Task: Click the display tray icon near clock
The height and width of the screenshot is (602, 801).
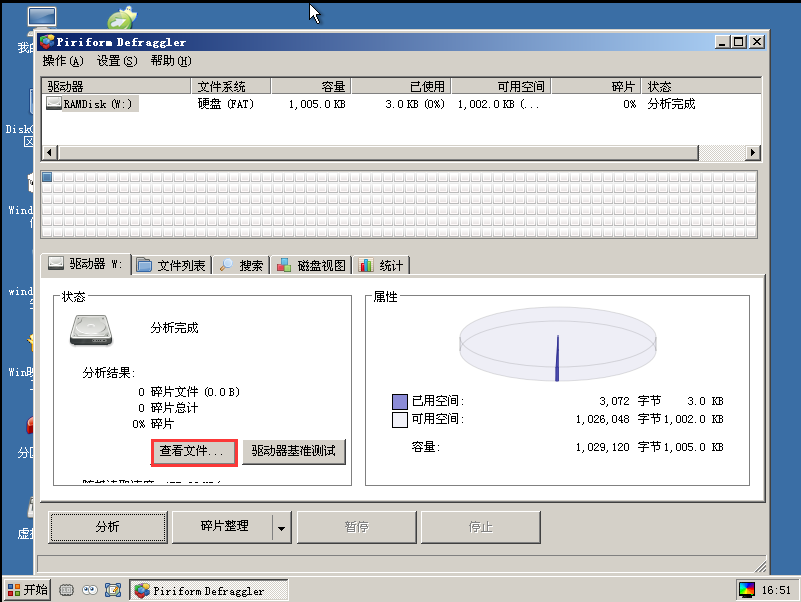Action: pos(747,590)
